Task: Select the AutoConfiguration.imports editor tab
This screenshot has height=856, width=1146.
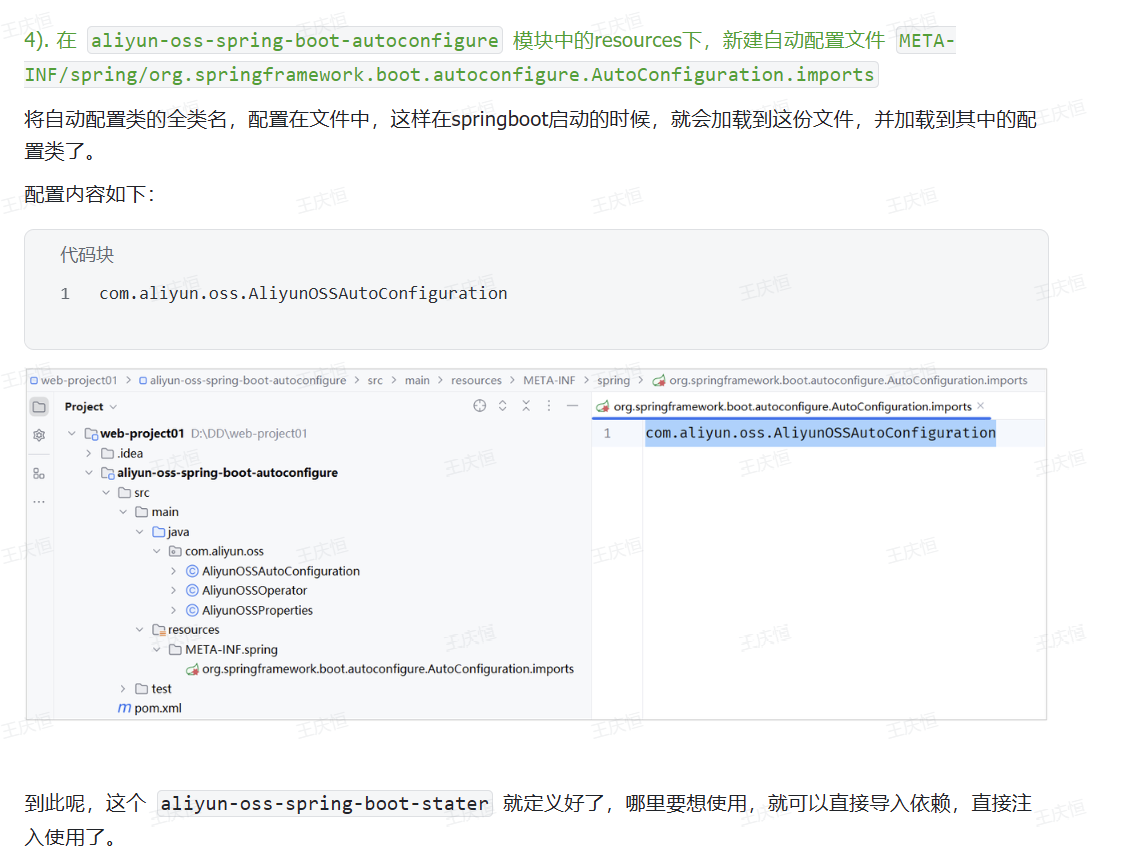Action: click(x=791, y=407)
